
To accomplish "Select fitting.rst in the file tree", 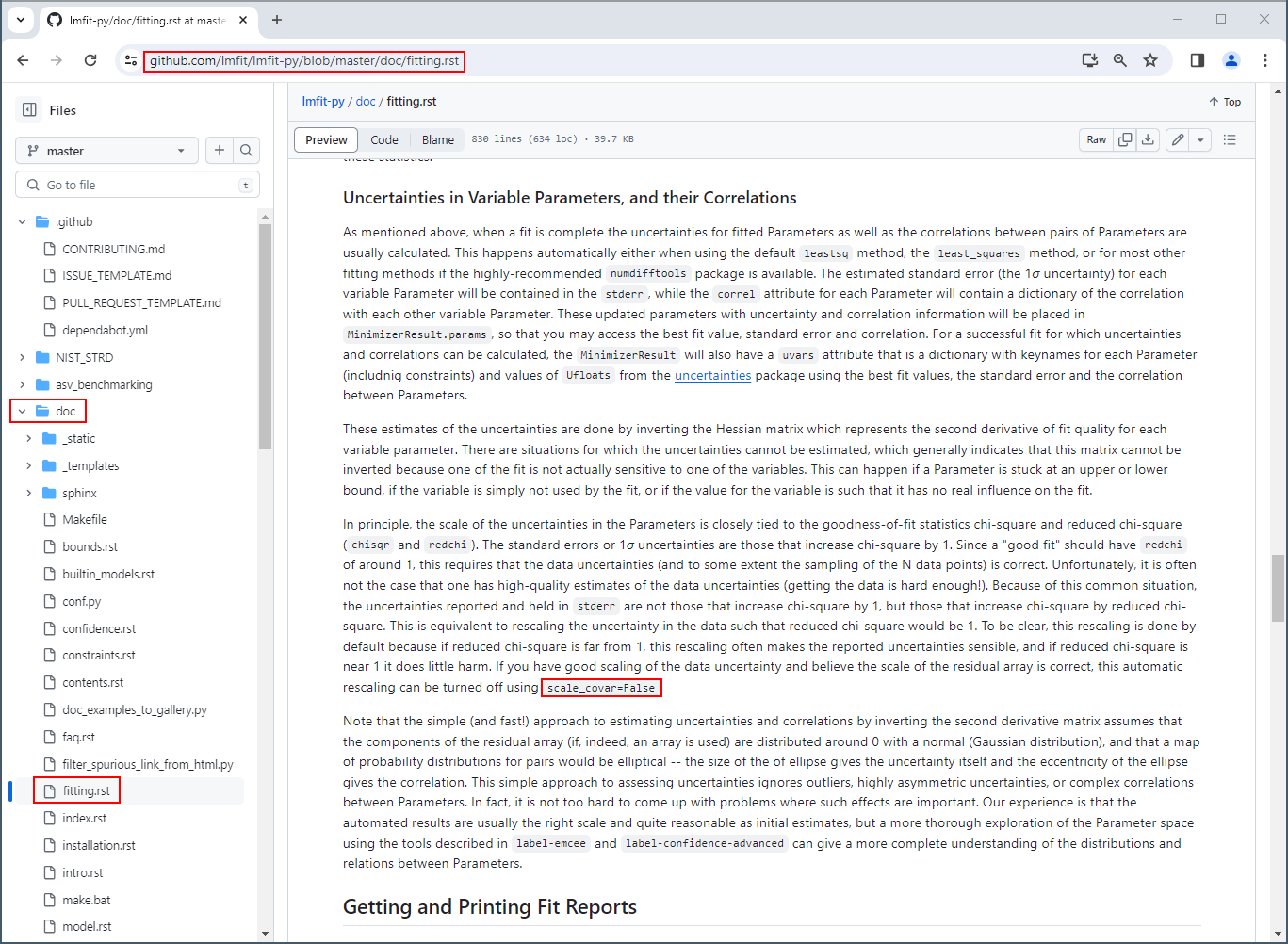I will pyautogui.click(x=86, y=791).
